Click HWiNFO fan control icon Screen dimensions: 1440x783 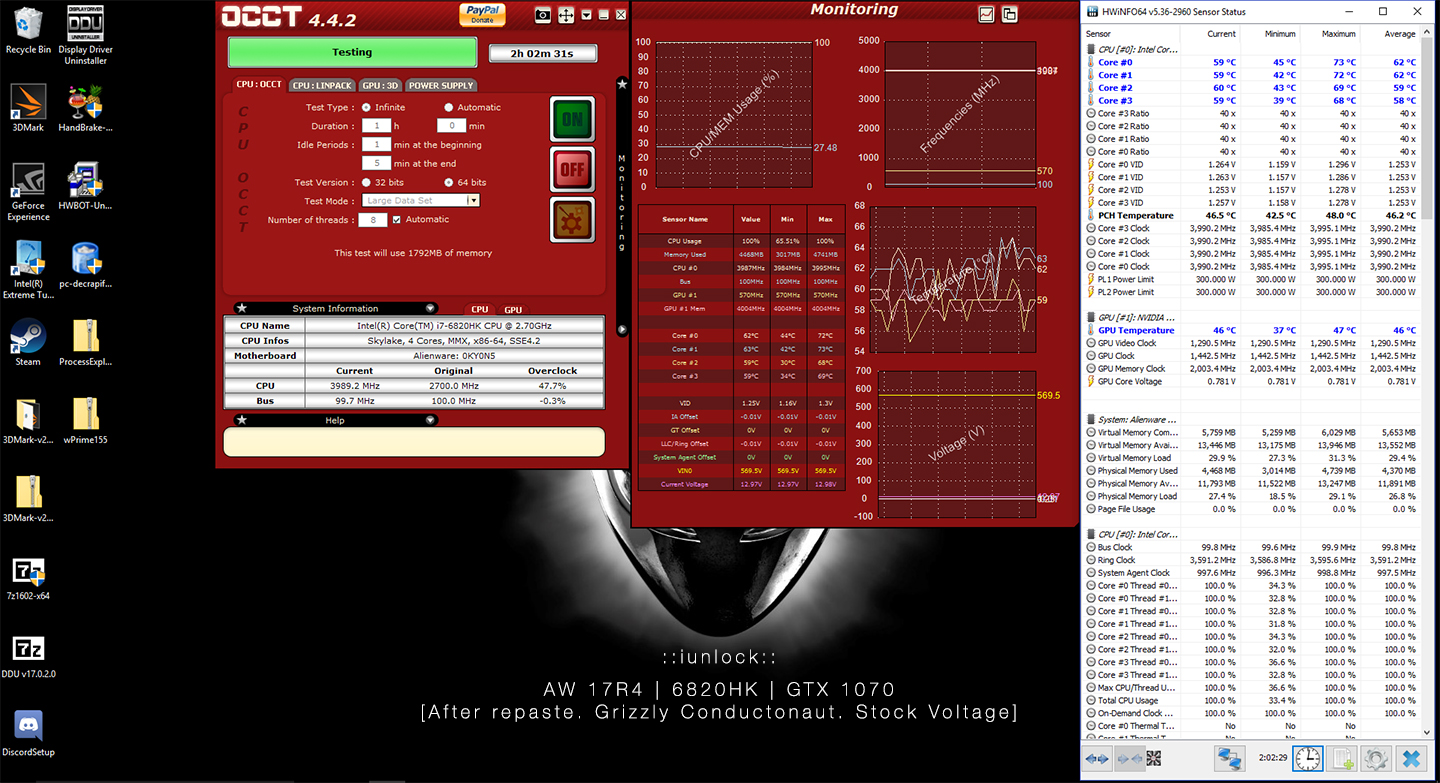pyautogui.click(x=1153, y=759)
